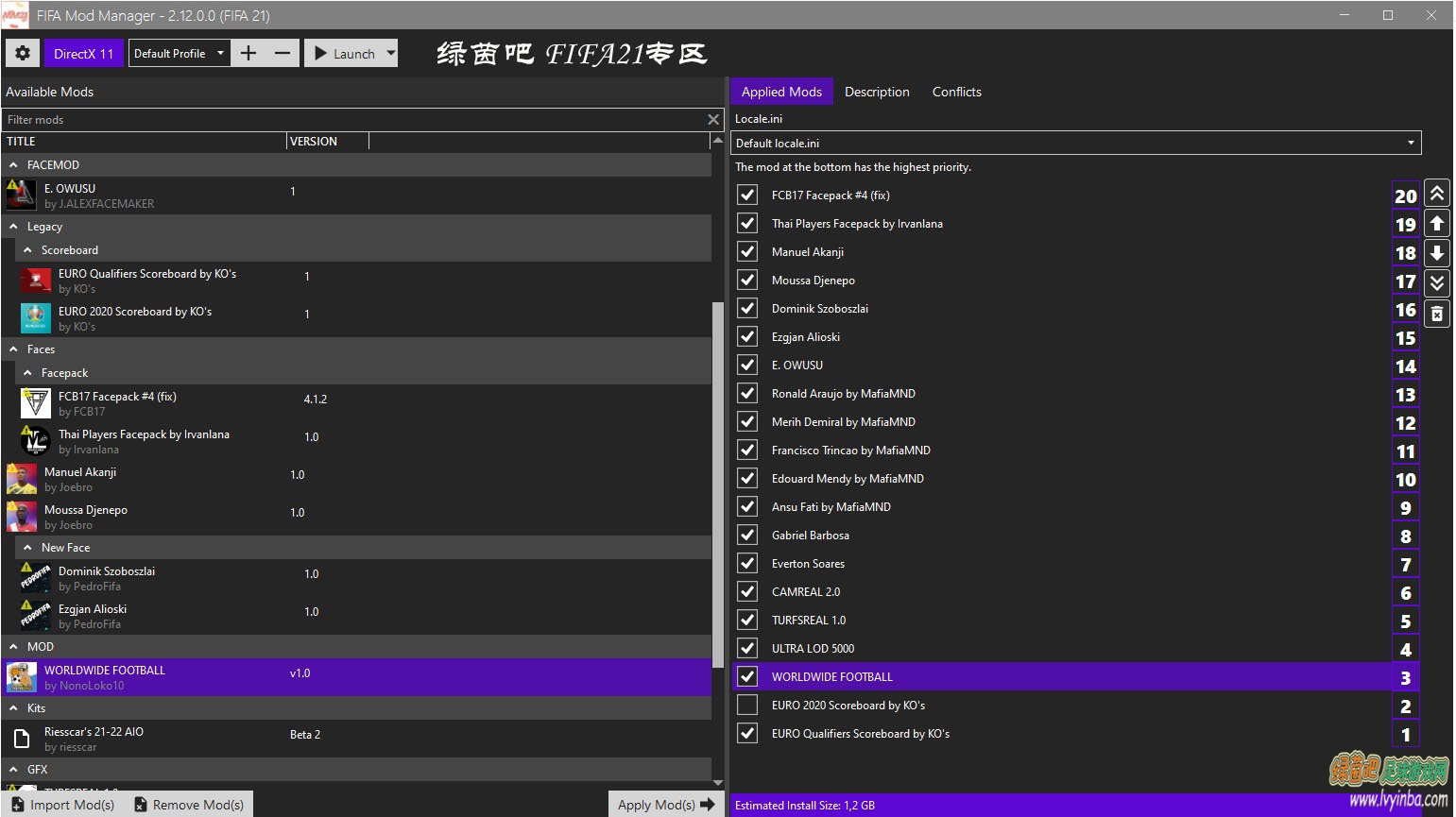1456x817 pixels.
Task: Click Remove Mod(s) button
Action: click(x=189, y=805)
